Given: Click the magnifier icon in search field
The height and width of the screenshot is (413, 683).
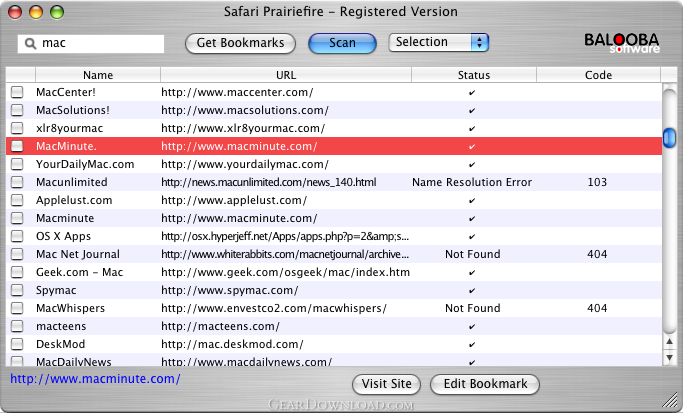Looking at the screenshot, I should coord(30,44).
